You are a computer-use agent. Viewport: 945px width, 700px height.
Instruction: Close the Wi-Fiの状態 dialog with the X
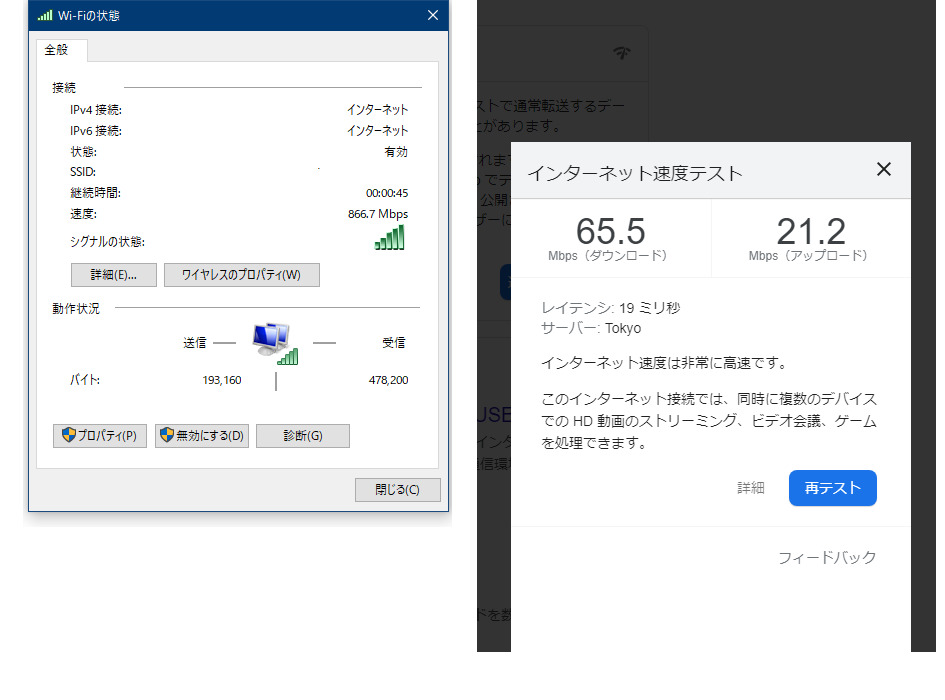click(x=433, y=15)
